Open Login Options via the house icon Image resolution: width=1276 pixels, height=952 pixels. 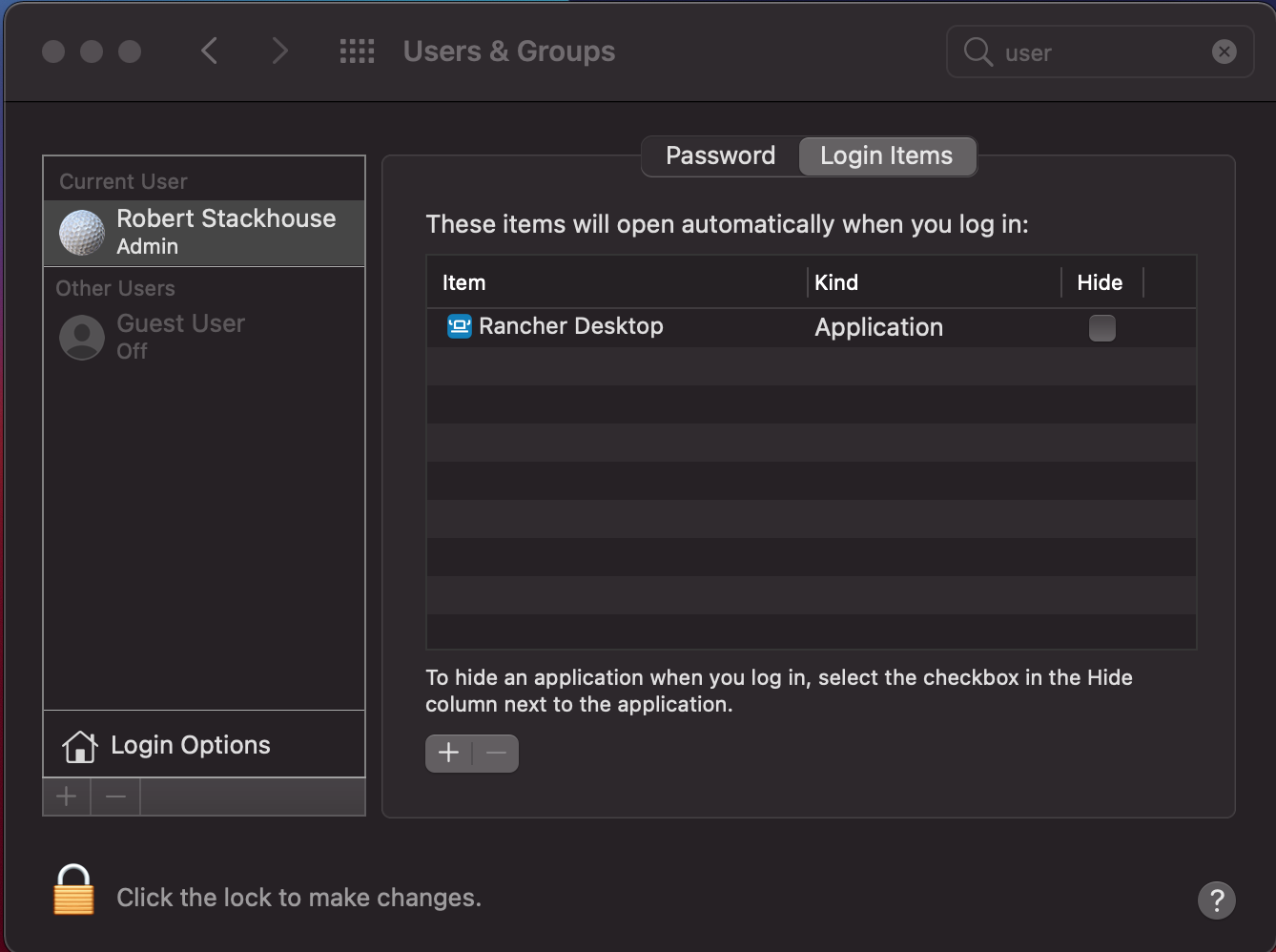80,745
